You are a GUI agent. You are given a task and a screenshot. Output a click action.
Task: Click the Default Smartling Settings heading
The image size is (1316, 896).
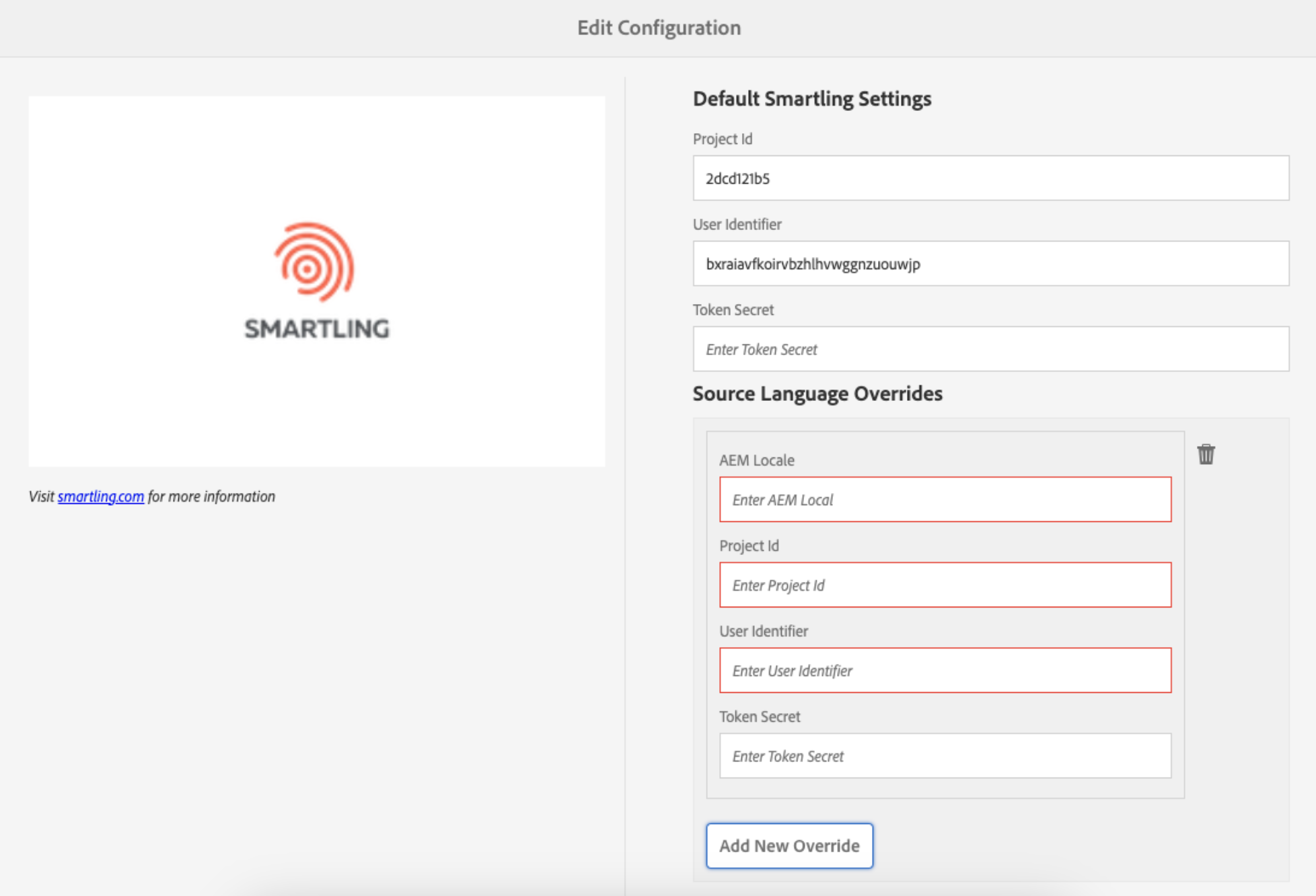pyautogui.click(x=812, y=99)
